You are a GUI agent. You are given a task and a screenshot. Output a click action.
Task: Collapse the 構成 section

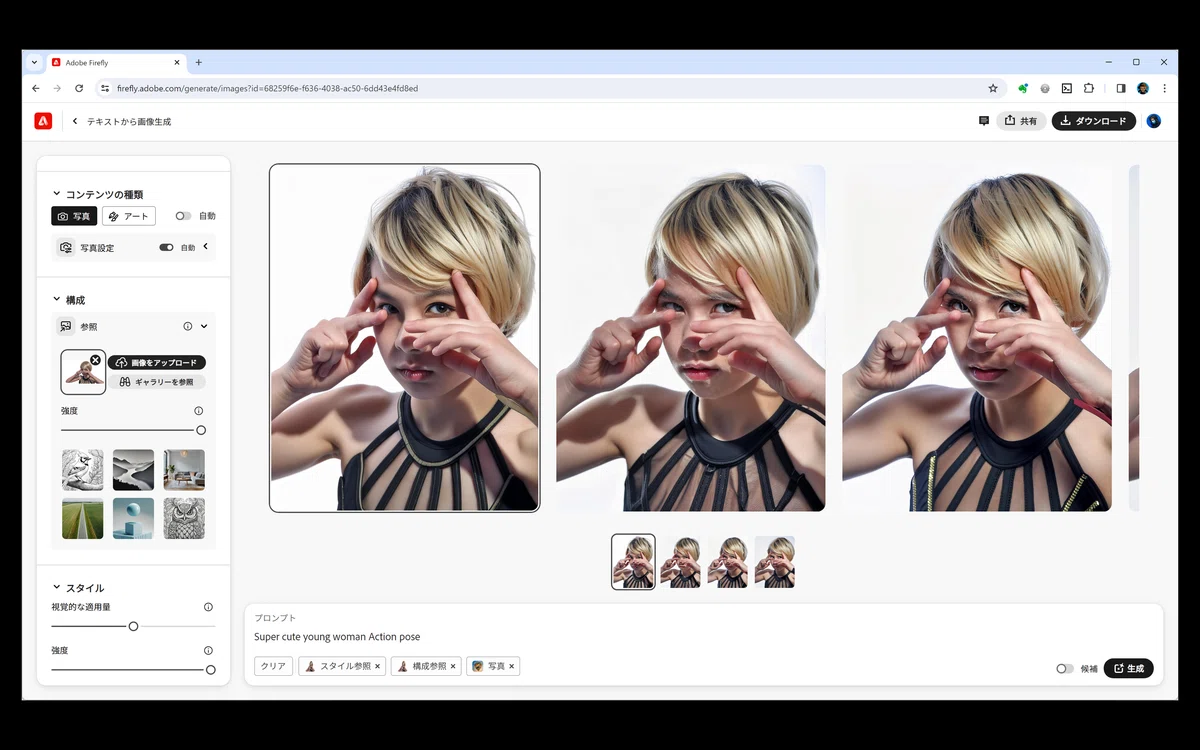click(57, 299)
